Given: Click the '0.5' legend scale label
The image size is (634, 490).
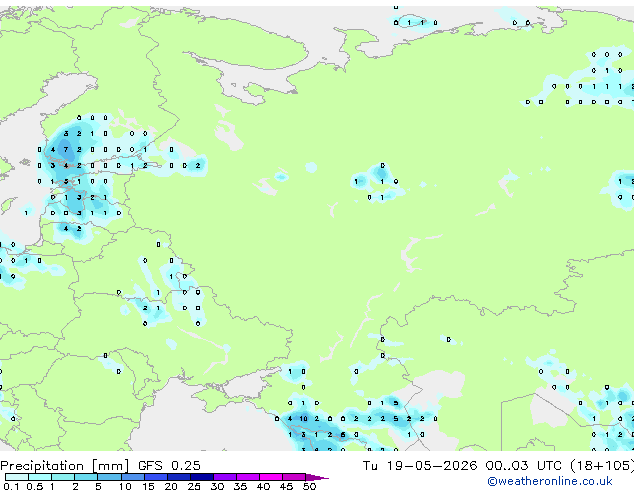Looking at the screenshot, I should [x=35, y=486].
